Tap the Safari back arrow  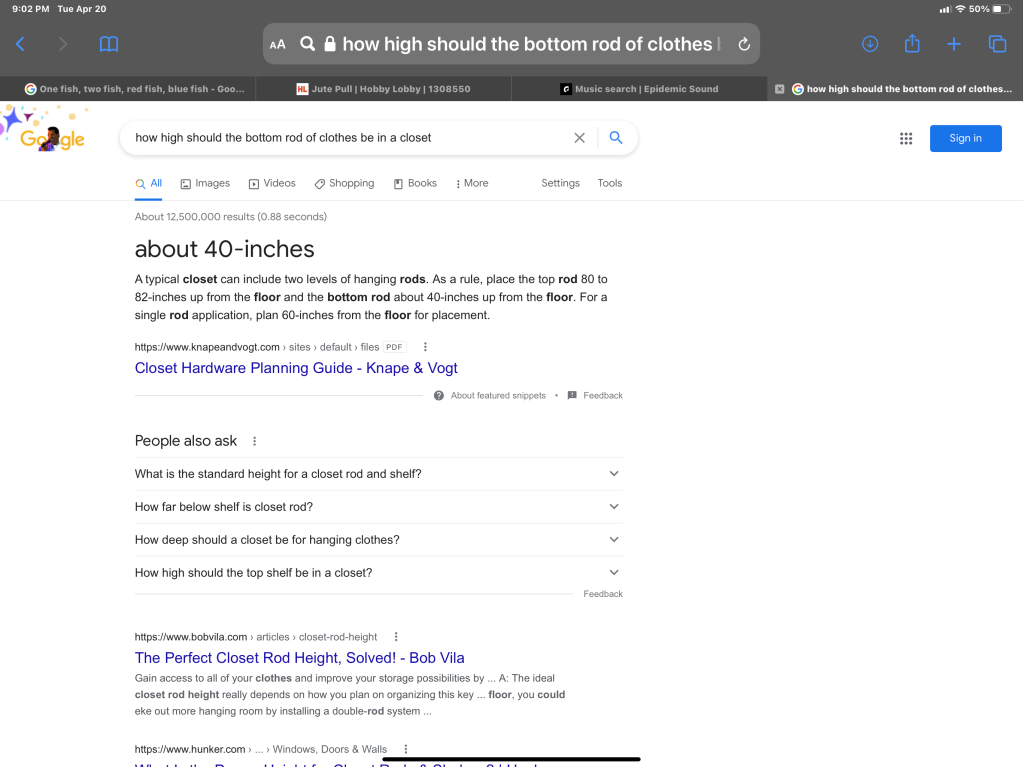pyautogui.click(x=20, y=44)
